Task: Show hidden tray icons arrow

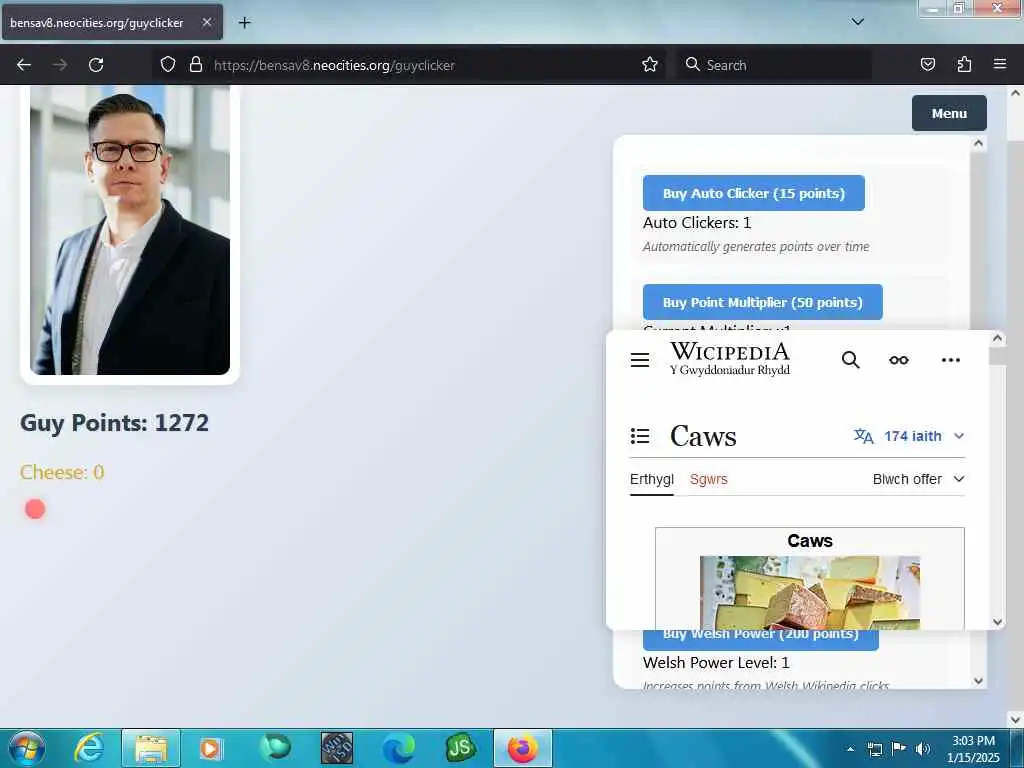Action: click(850, 749)
